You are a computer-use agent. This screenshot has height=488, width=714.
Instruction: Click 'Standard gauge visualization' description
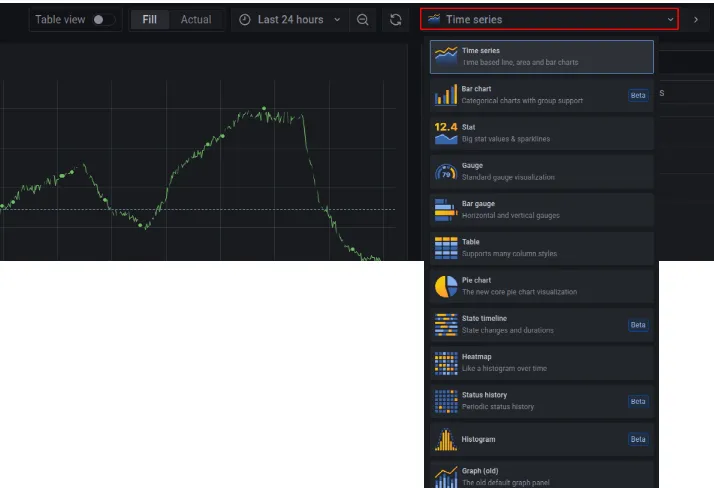[x=508, y=177]
